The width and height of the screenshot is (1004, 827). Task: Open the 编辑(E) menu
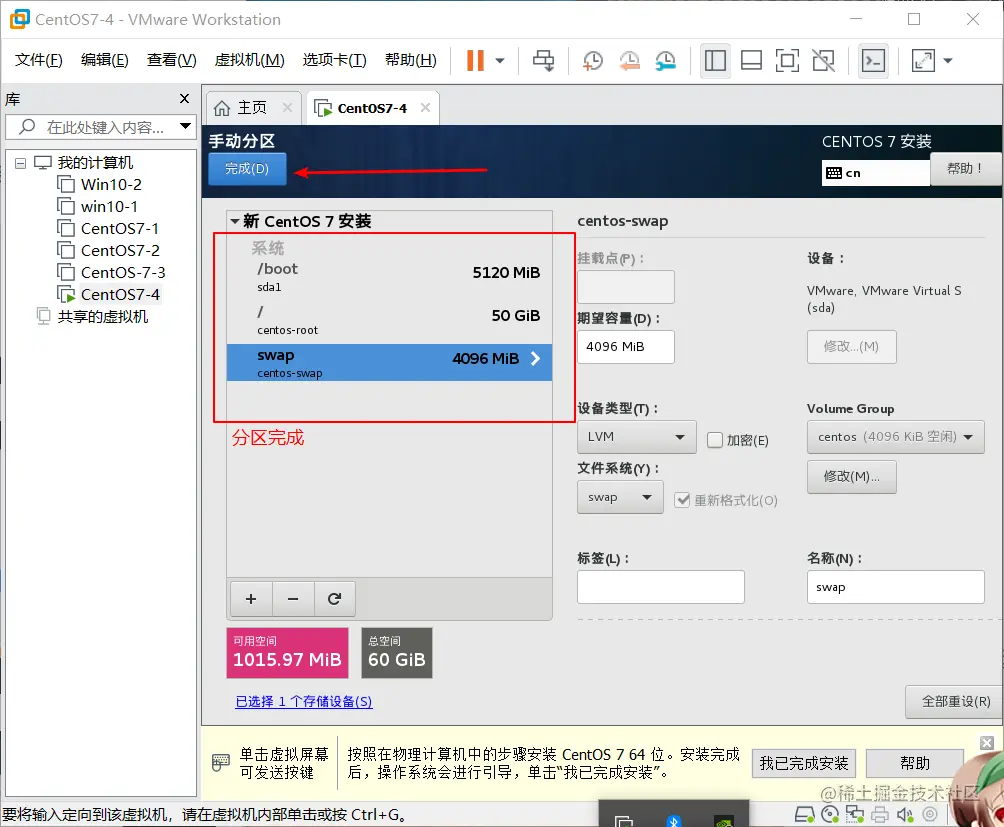click(x=105, y=60)
